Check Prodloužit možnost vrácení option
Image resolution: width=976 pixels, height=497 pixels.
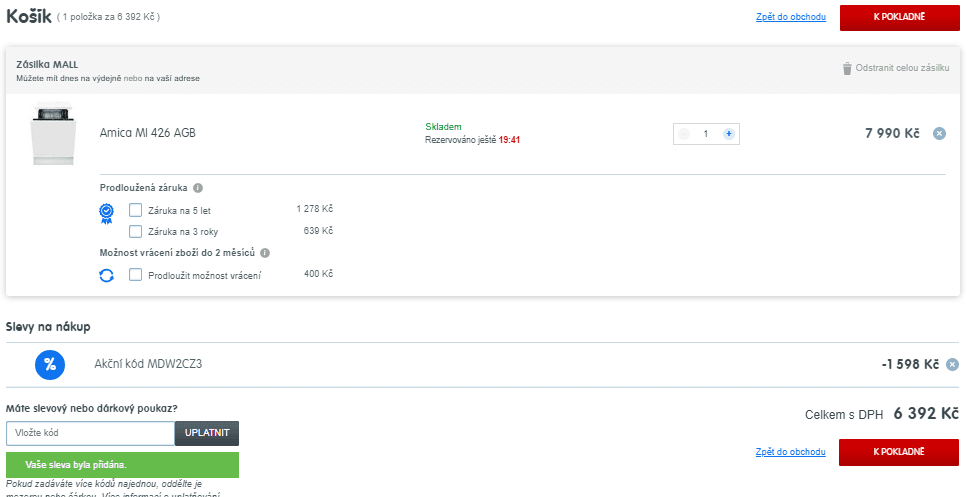(135, 275)
